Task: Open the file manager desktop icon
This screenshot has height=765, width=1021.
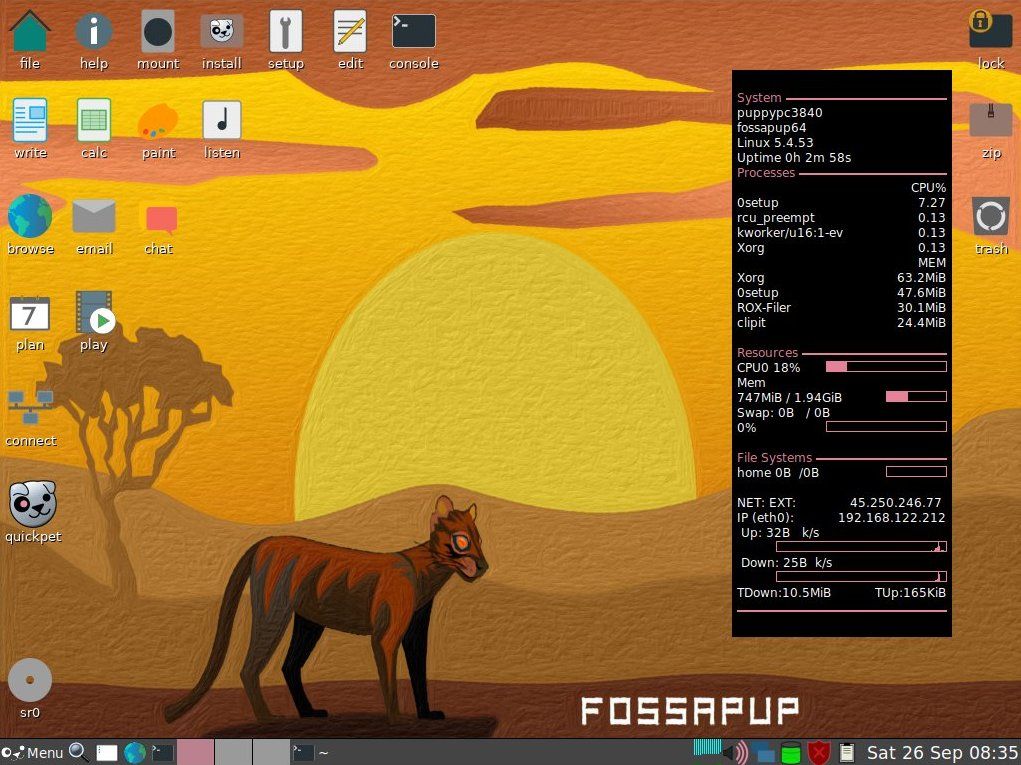Action: point(29,31)
